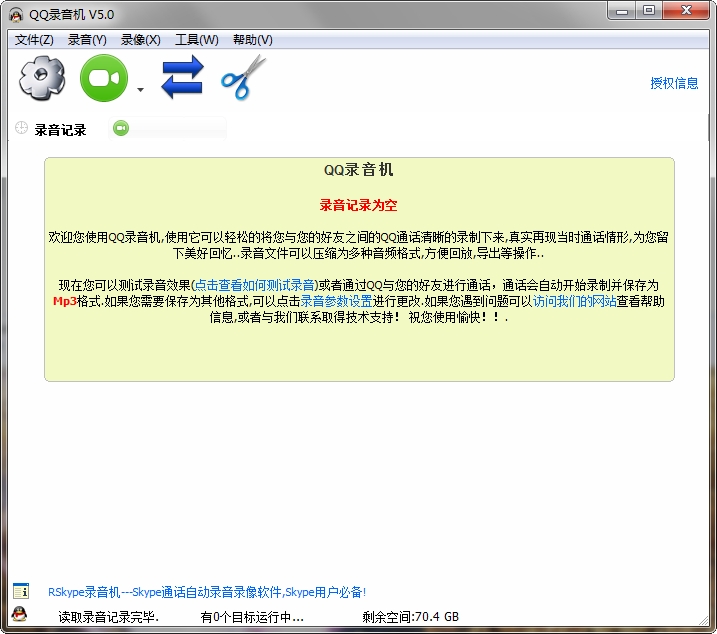The height and width of the screenshot is (634, 717).
Task: Click the RSkype录音机 promotion link
Action: pyautogui.click(x=207, y=592)
